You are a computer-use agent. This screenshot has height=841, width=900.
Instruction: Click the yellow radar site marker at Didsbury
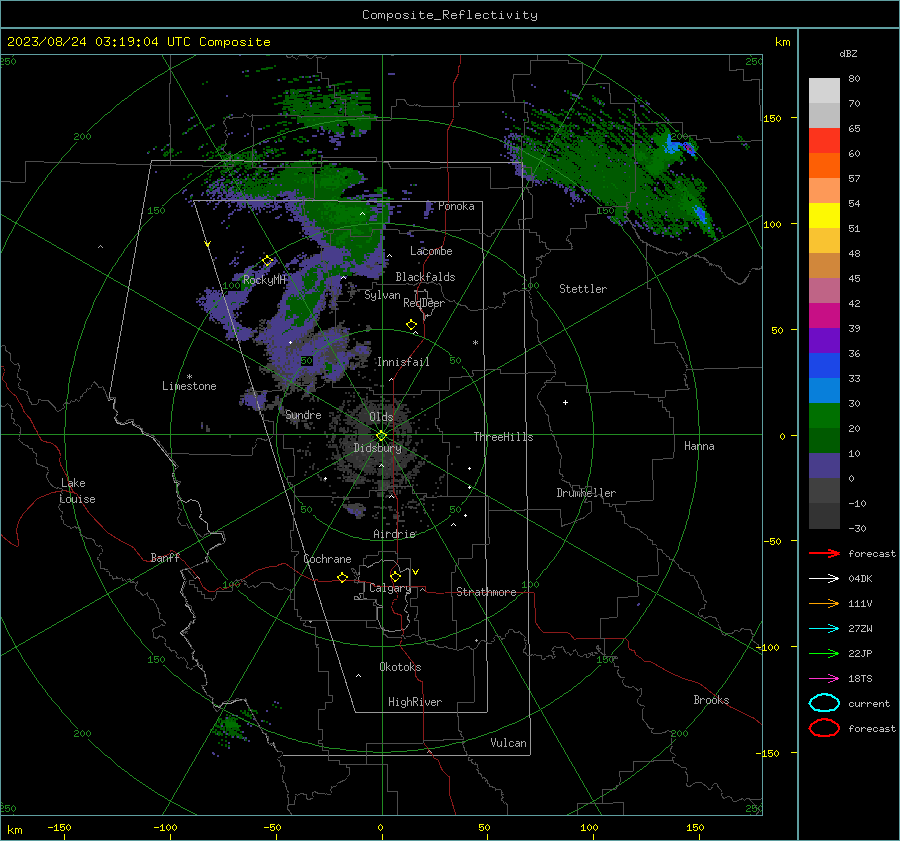click(x=381, y=435)
